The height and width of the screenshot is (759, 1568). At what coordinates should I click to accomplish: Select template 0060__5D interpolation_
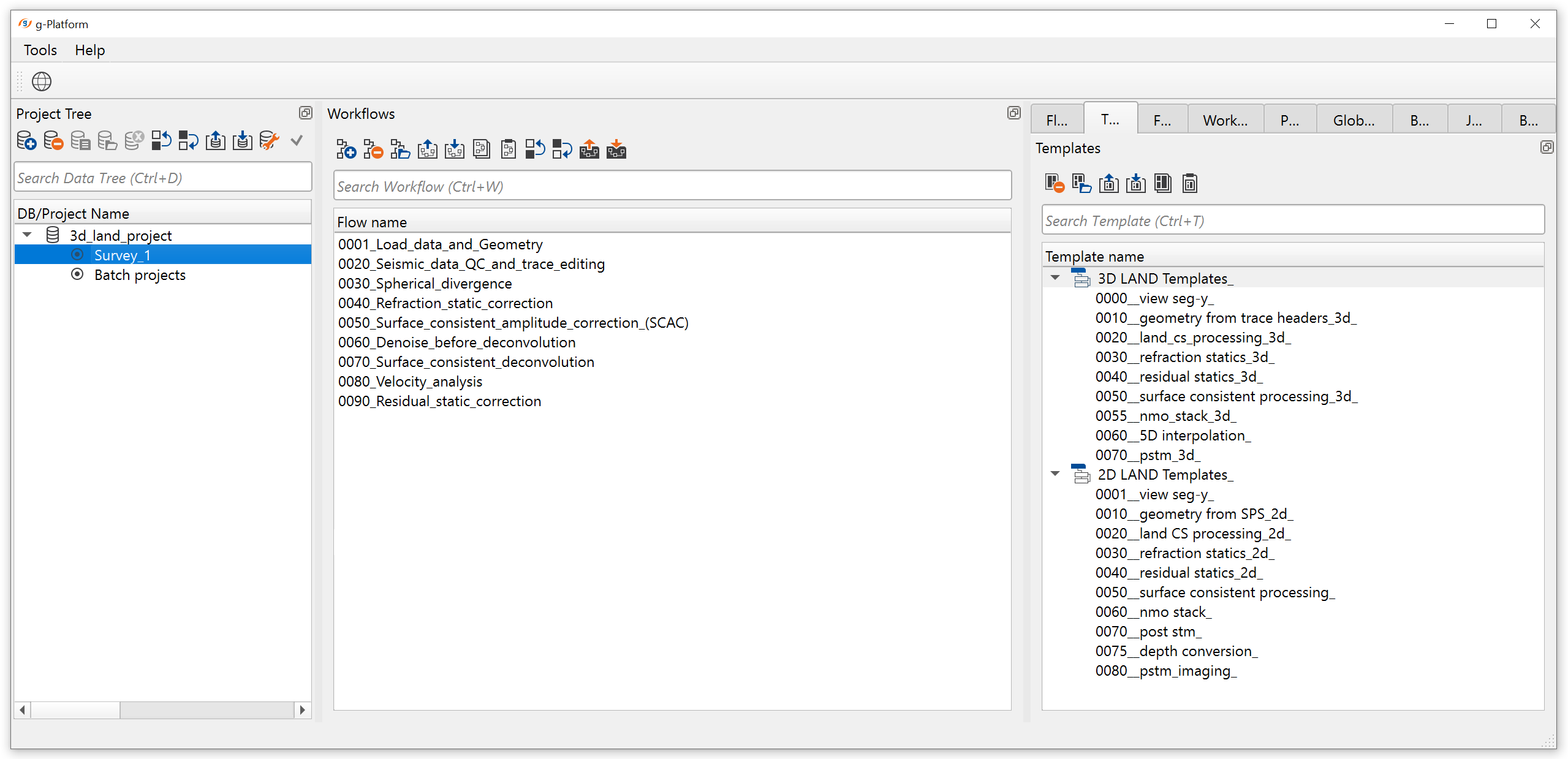pos(1172,436)
